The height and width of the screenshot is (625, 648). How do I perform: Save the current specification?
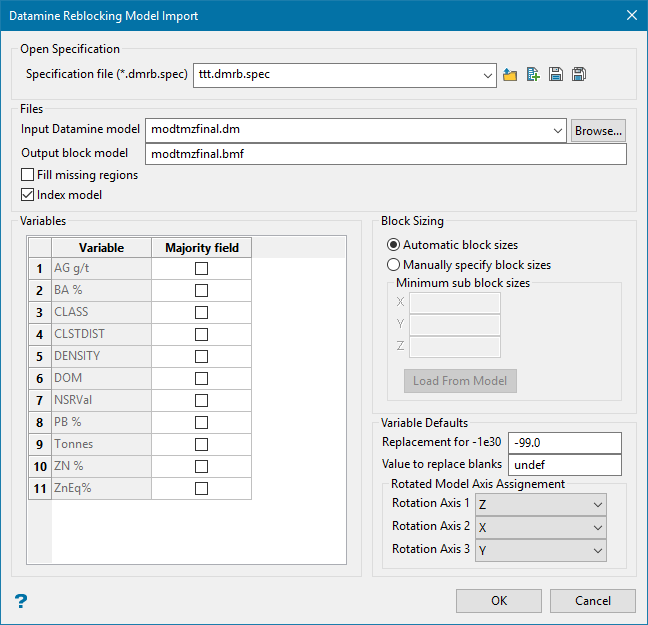tap(555, 75)
